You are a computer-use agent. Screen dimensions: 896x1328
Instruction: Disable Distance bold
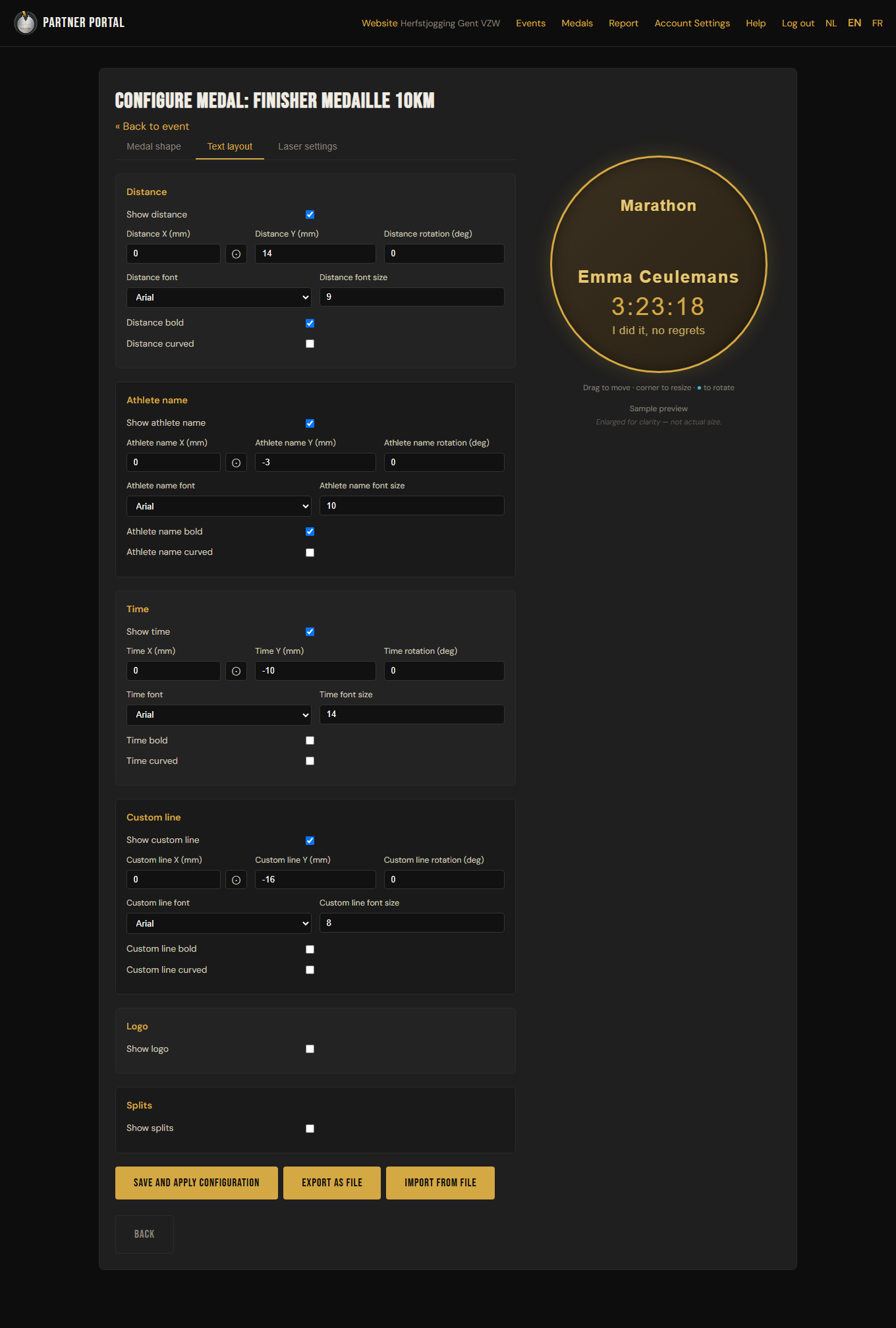tap(310, 323)
